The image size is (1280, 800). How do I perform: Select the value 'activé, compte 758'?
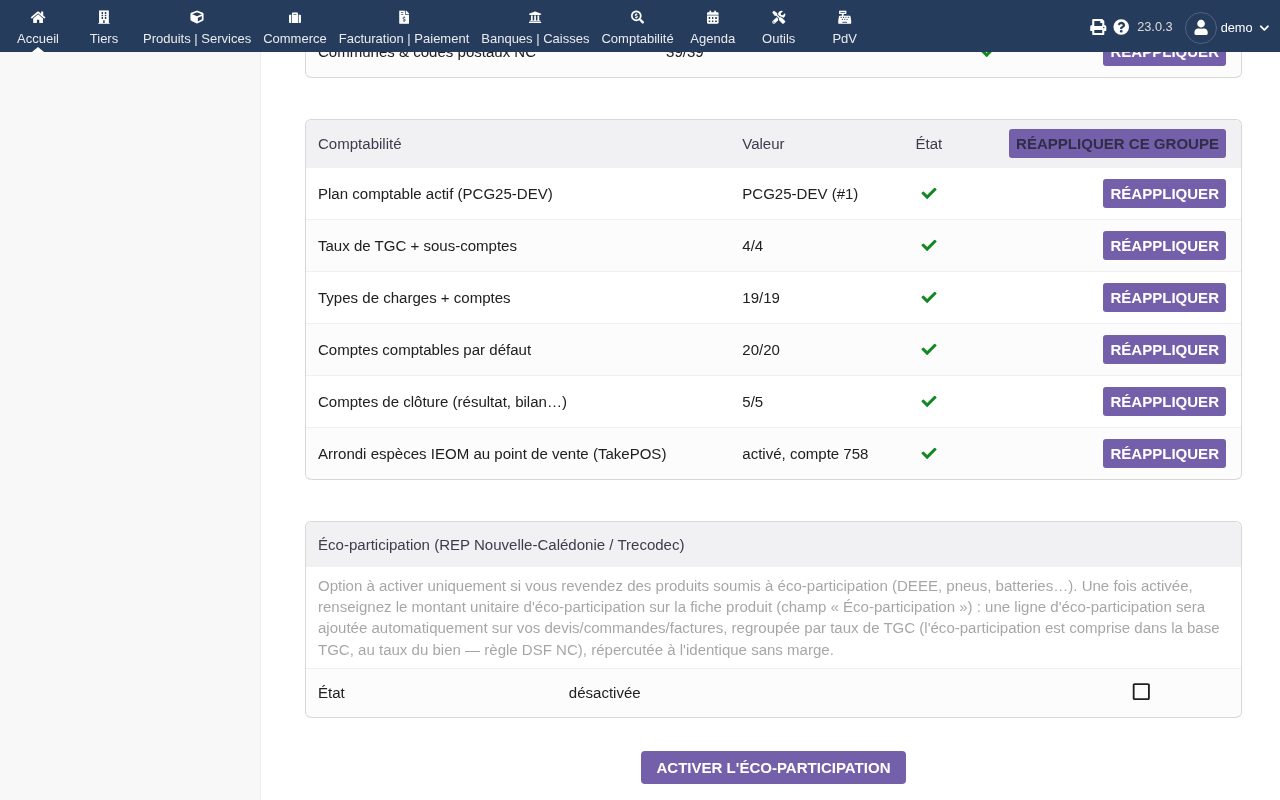click(805, 453)
